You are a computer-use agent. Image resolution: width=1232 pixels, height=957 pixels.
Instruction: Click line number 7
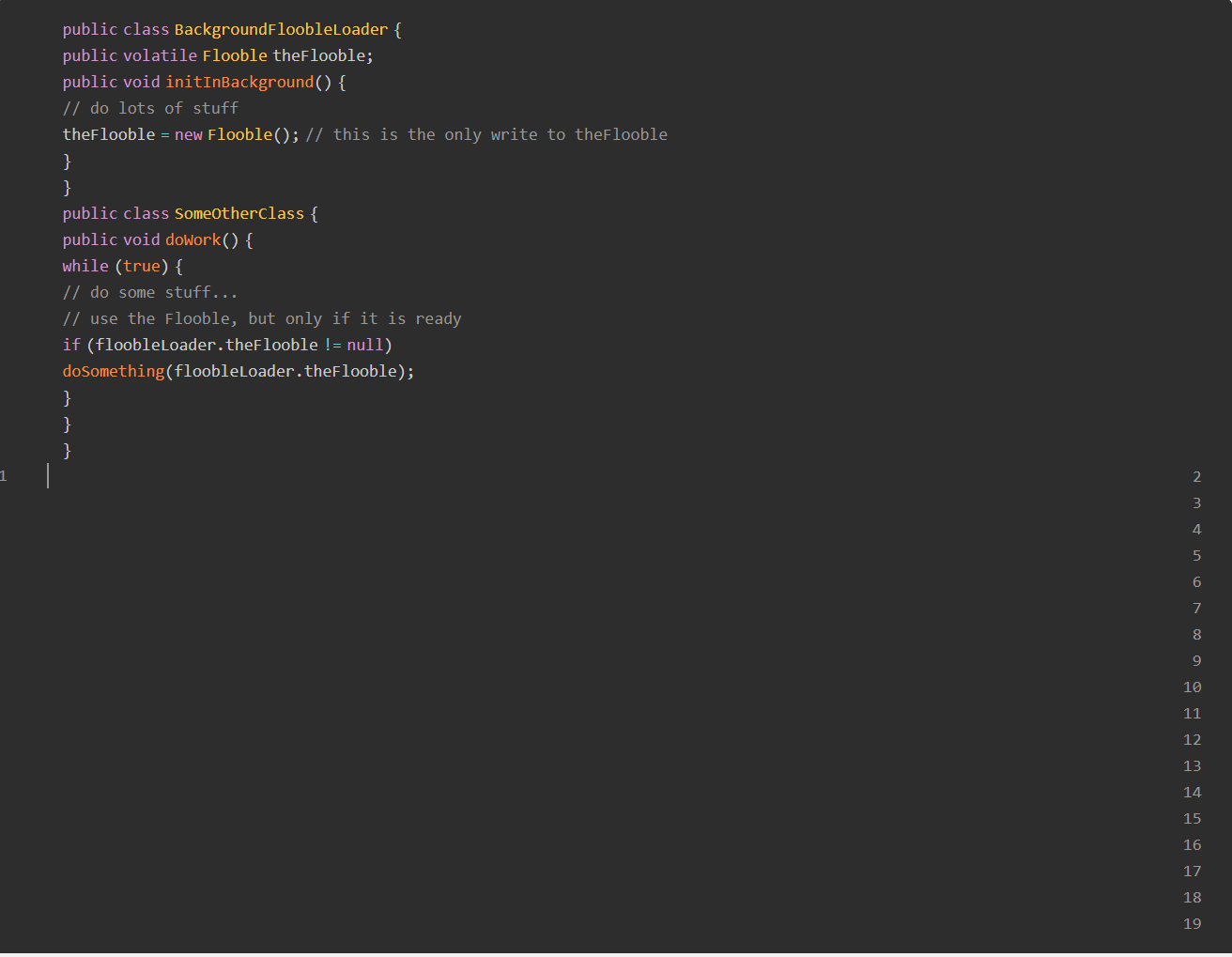(x=1197, y=608)
